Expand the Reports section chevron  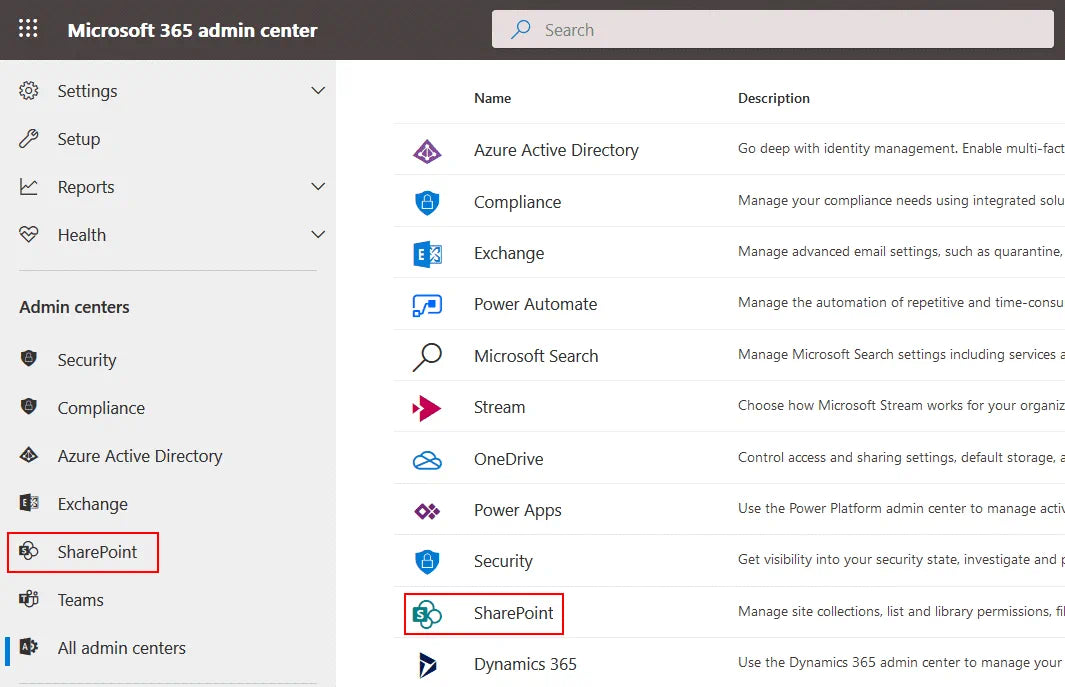coord(318,187)
